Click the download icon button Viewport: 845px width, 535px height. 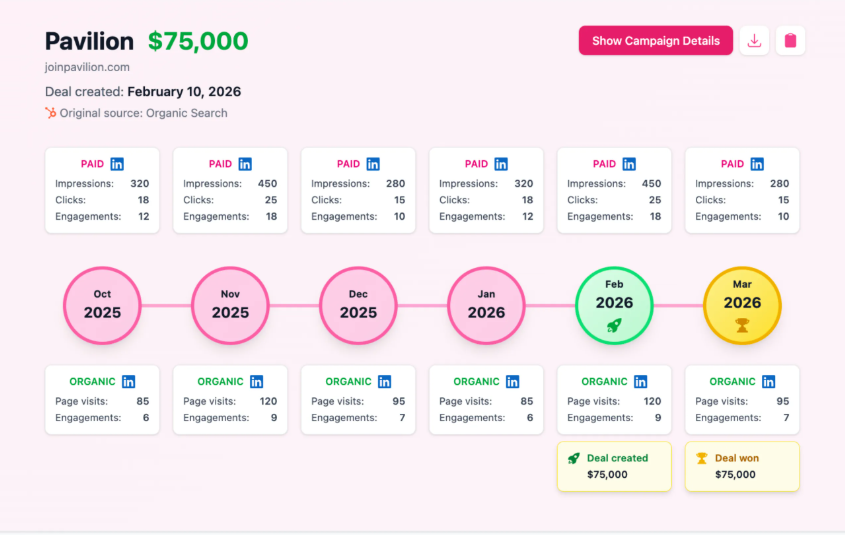(754, 40)
